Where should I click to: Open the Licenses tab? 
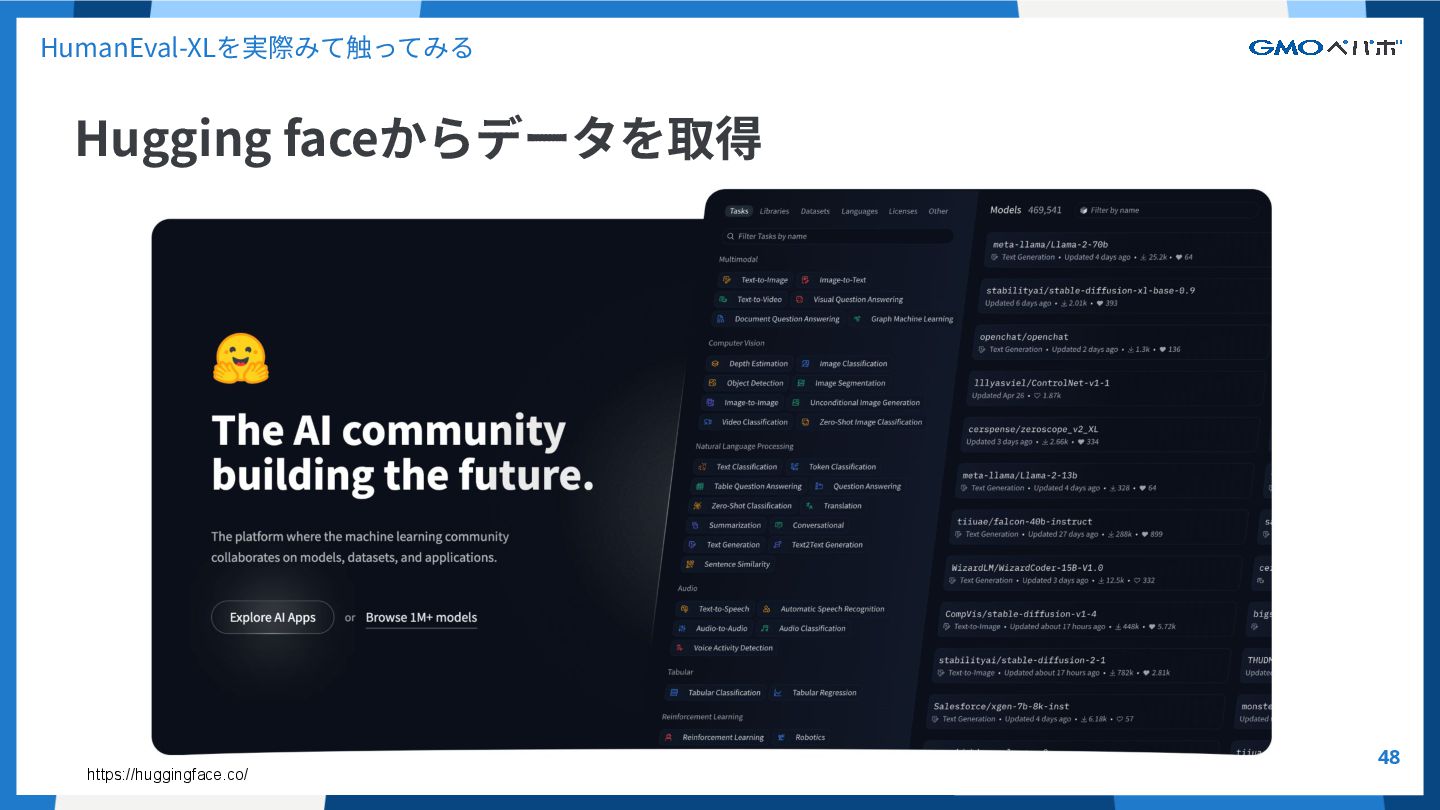(903, 211)
